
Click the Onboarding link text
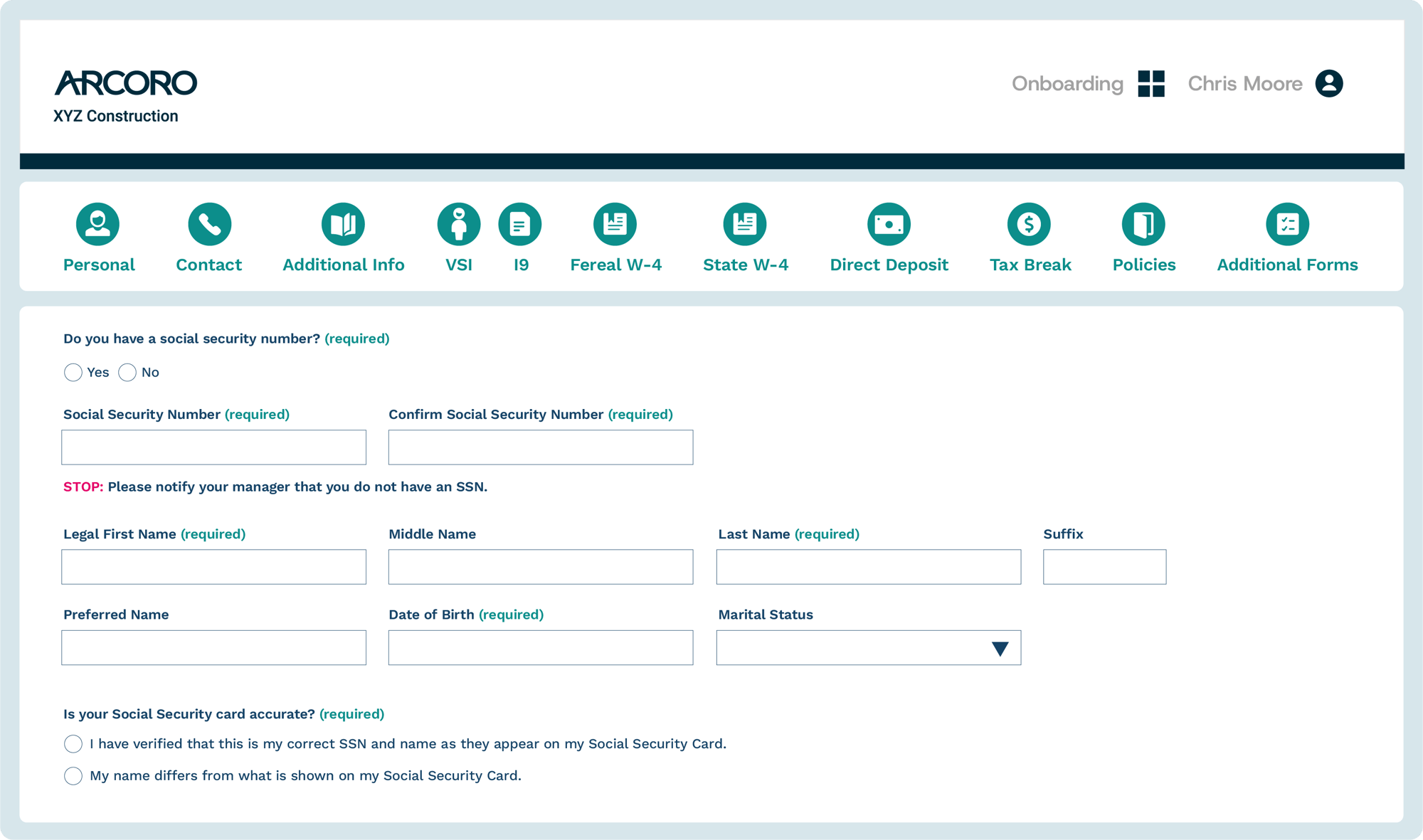(x=1067, y=84)
